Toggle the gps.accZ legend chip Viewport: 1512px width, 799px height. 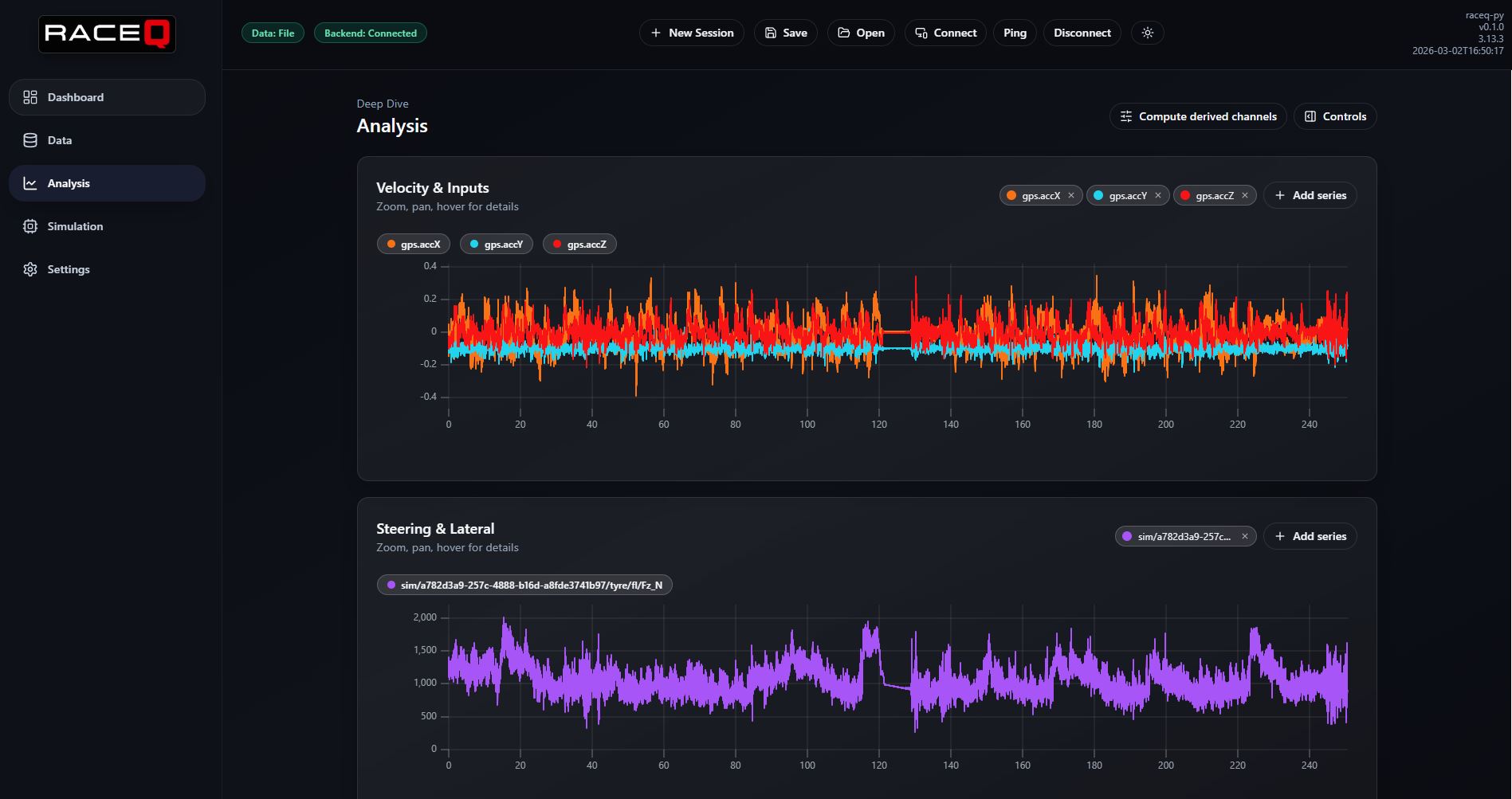click(x=579, y=244)
